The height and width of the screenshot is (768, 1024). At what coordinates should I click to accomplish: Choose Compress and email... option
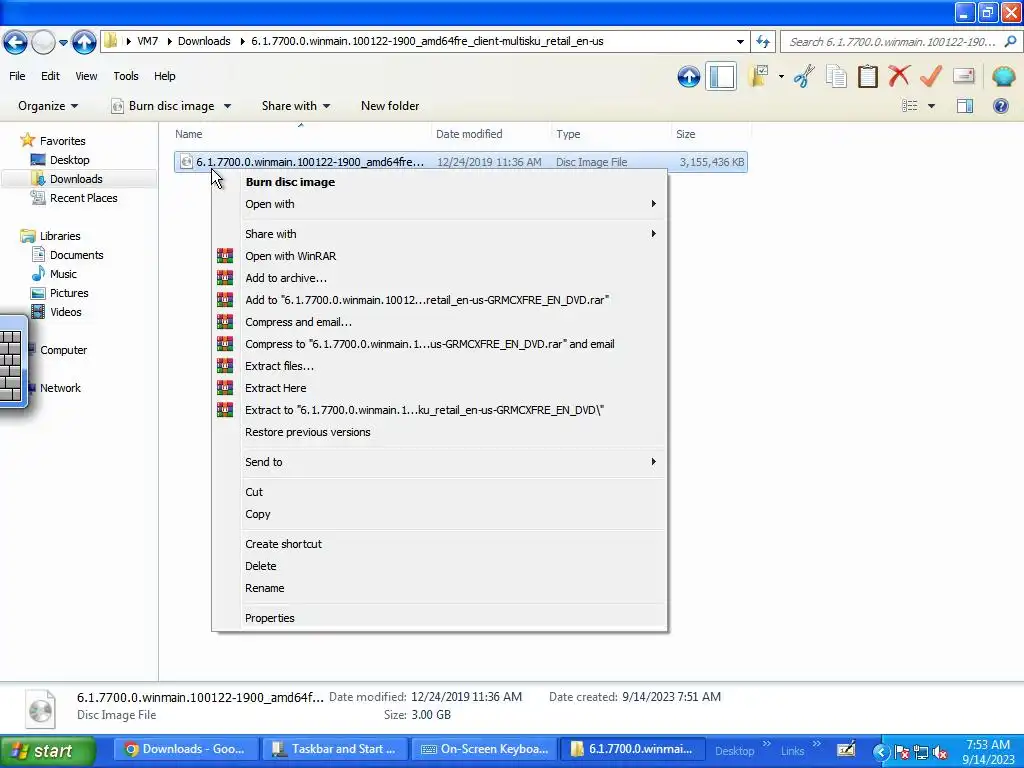pyautogui.click(x=440, y=322)
